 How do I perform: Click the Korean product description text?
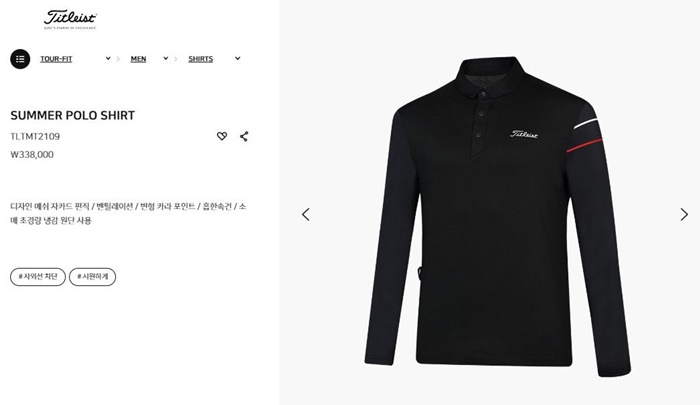(x=128, y=213)
